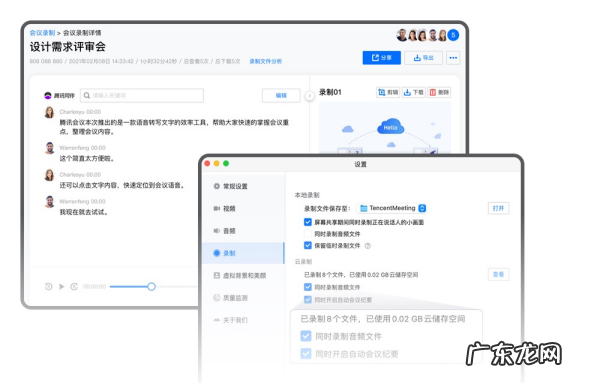Click the magnifier search icon

[87, 95]
